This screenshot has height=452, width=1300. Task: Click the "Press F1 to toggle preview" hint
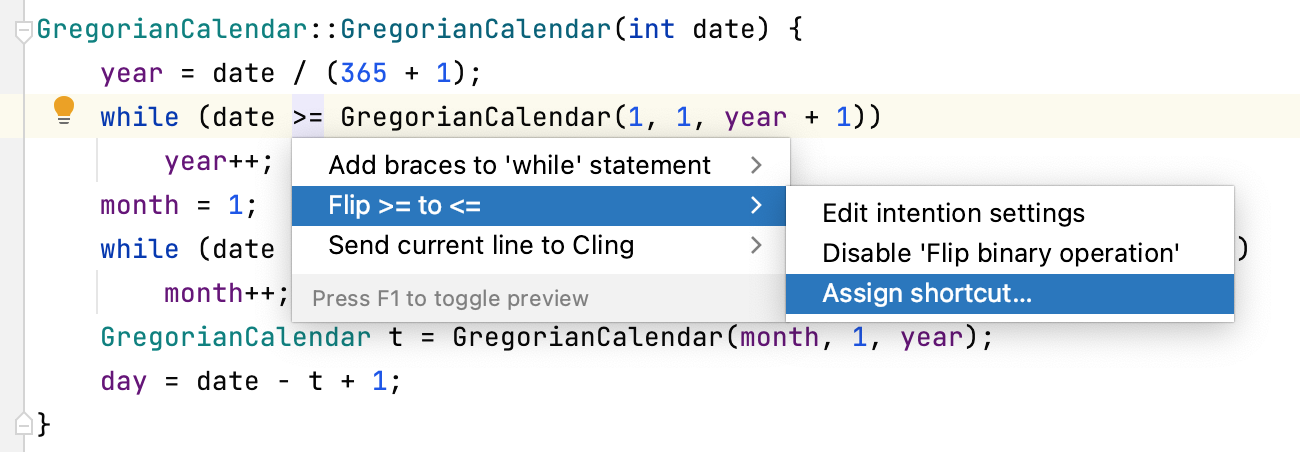pos(450,298)
